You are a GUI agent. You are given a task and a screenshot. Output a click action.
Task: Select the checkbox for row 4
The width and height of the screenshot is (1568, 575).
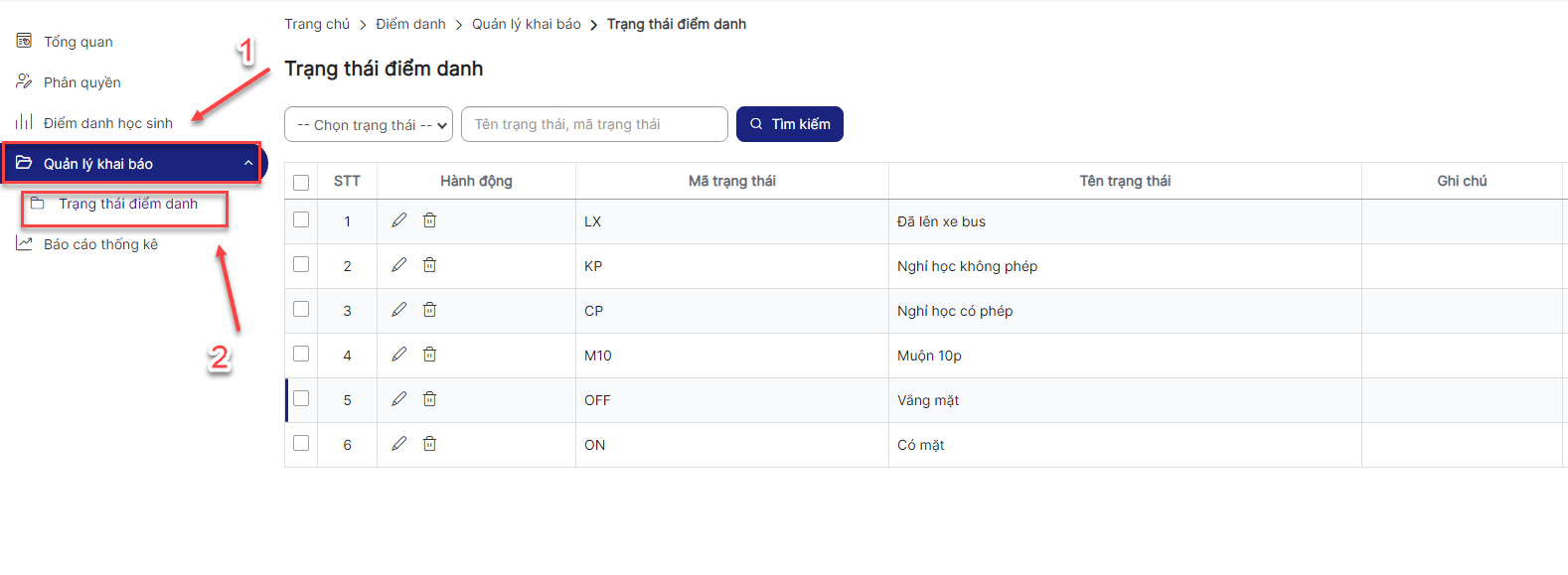[x=301, y=354]
